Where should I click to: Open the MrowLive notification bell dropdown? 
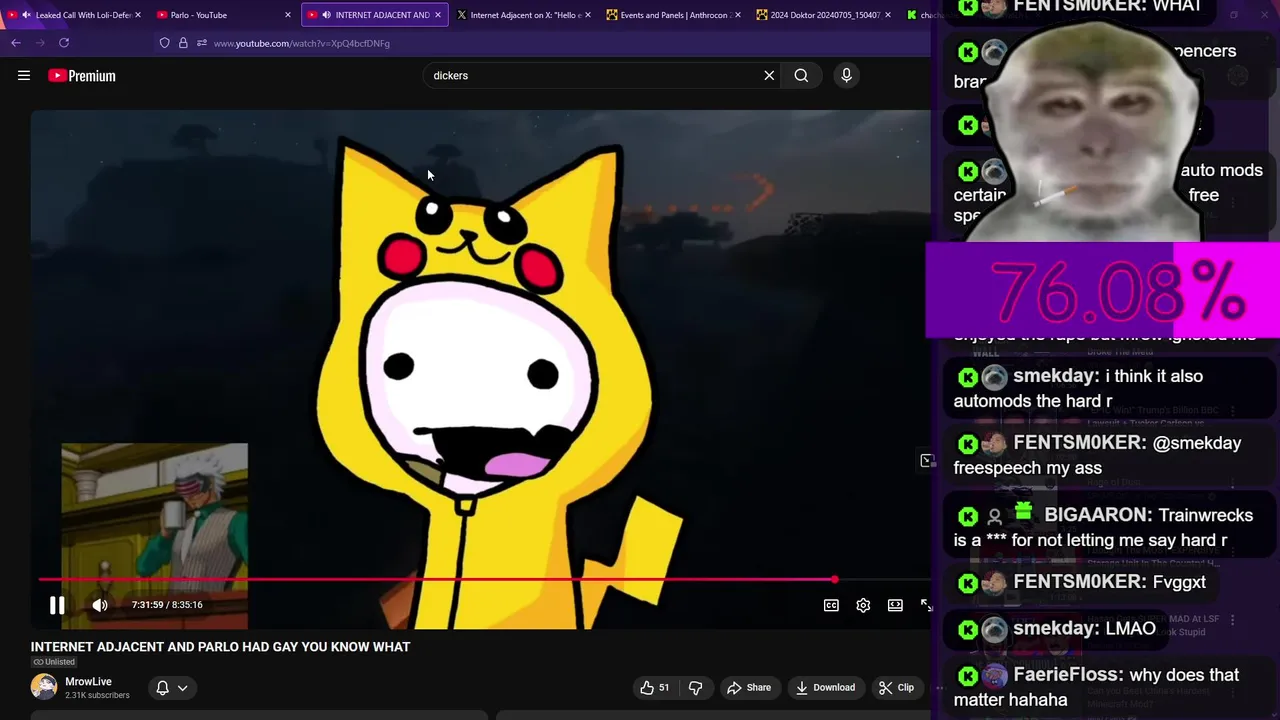pyautogui.click(x=172, y=687)
